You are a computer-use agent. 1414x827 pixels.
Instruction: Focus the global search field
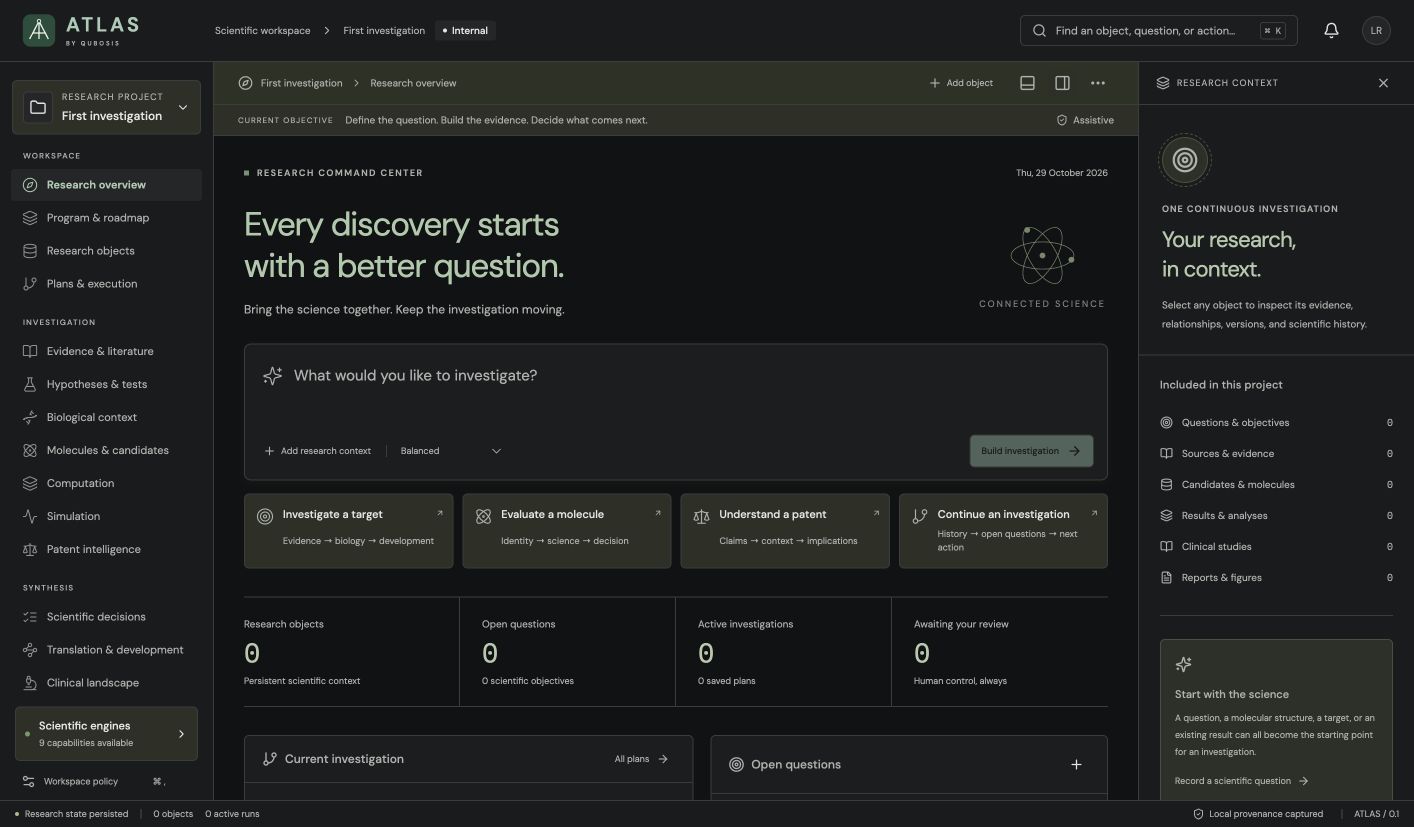(x=1158, y=31)
